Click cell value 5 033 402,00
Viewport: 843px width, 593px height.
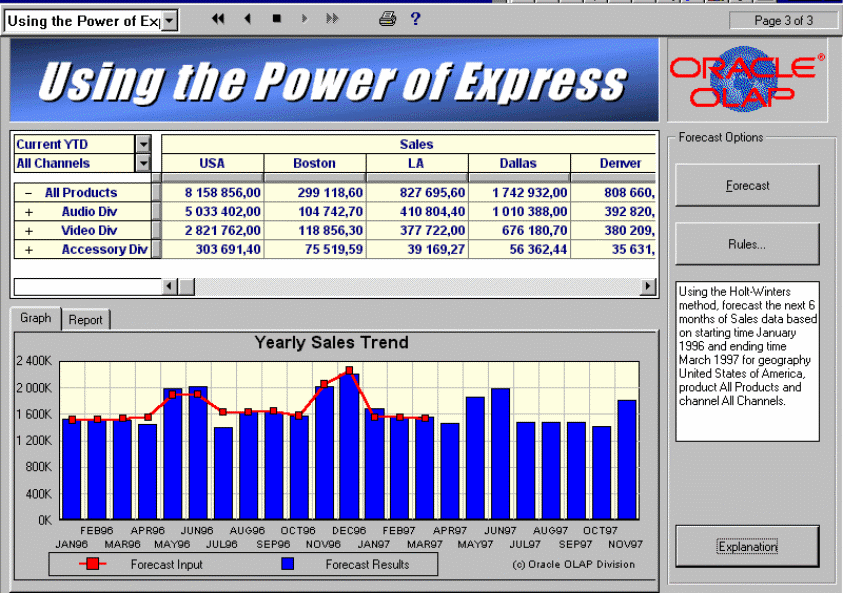(x=212, y=211)
